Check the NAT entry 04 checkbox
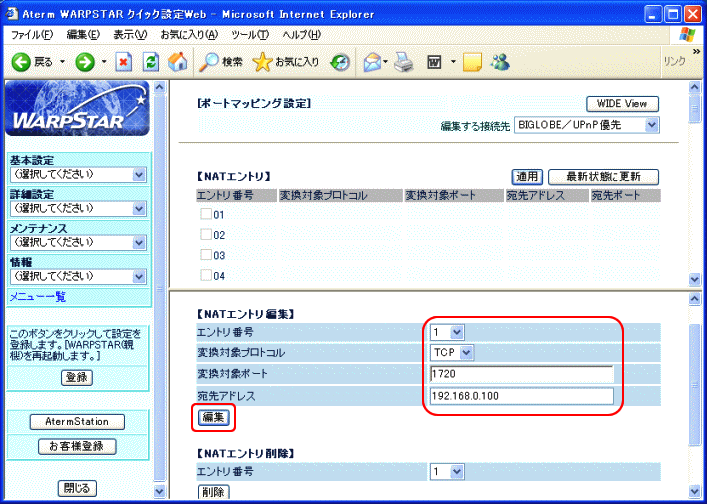 [206, 276]
